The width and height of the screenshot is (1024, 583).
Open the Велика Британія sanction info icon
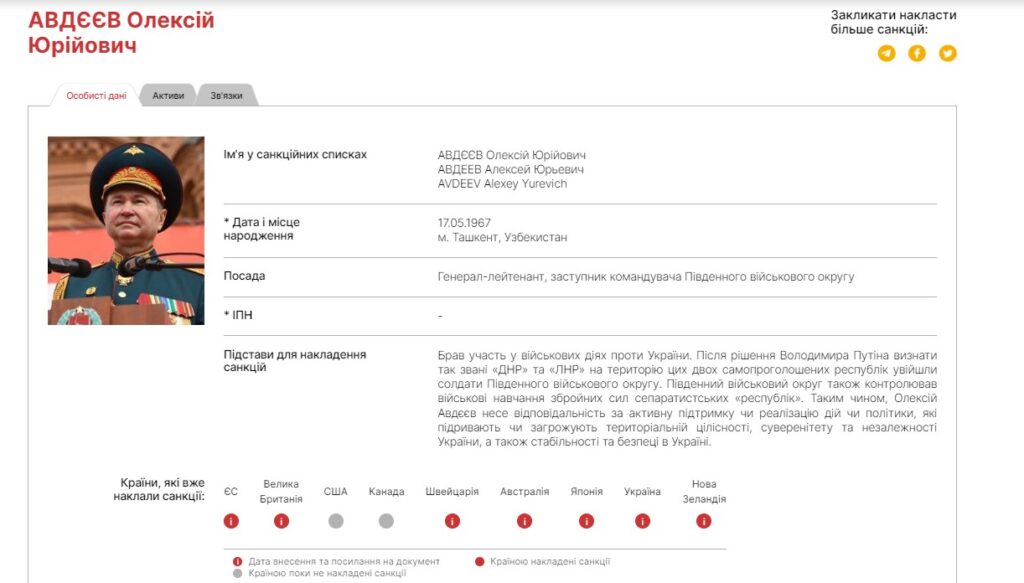(281, 521)
